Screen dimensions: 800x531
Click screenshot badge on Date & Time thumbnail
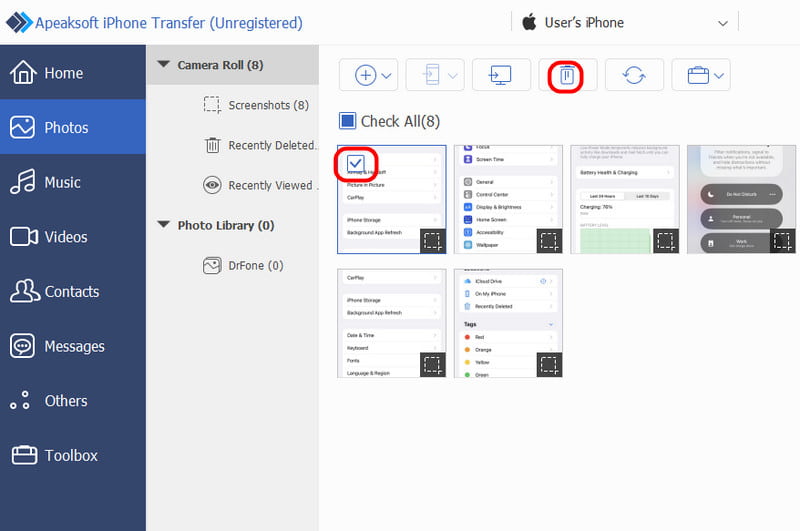pos(433,365)
